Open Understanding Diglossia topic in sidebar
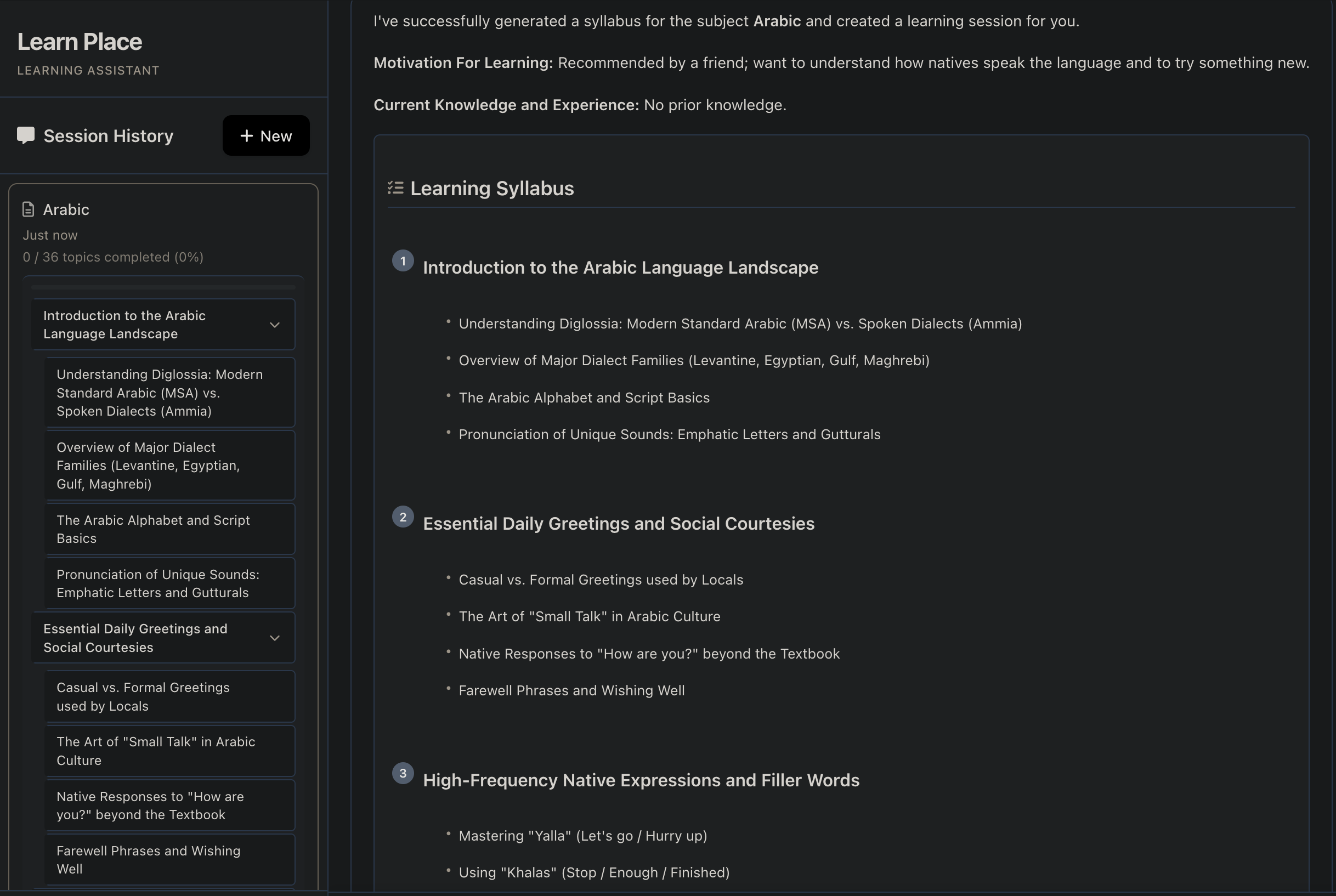This screenshot has width=1336, height=896. coord(169,393)
